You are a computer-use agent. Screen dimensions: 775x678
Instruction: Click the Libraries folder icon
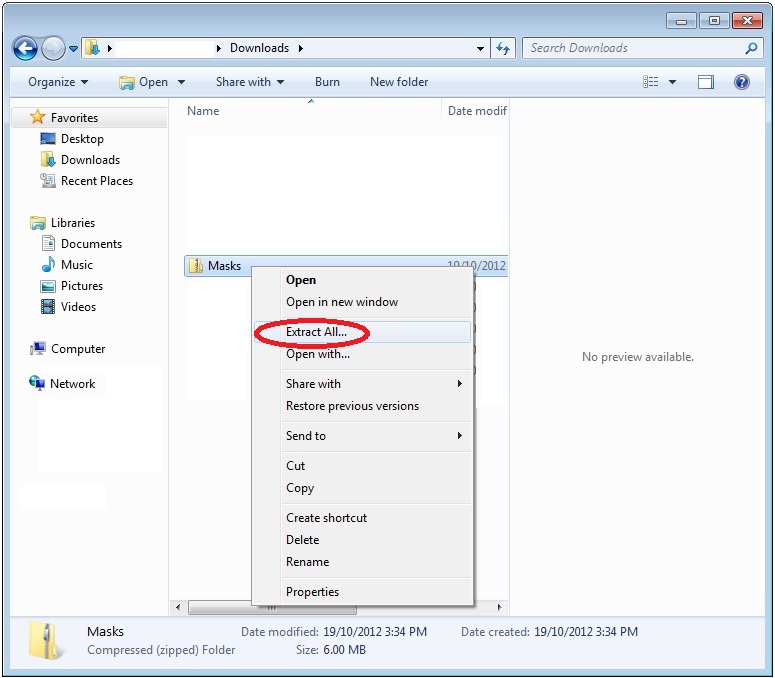(38, 223)
